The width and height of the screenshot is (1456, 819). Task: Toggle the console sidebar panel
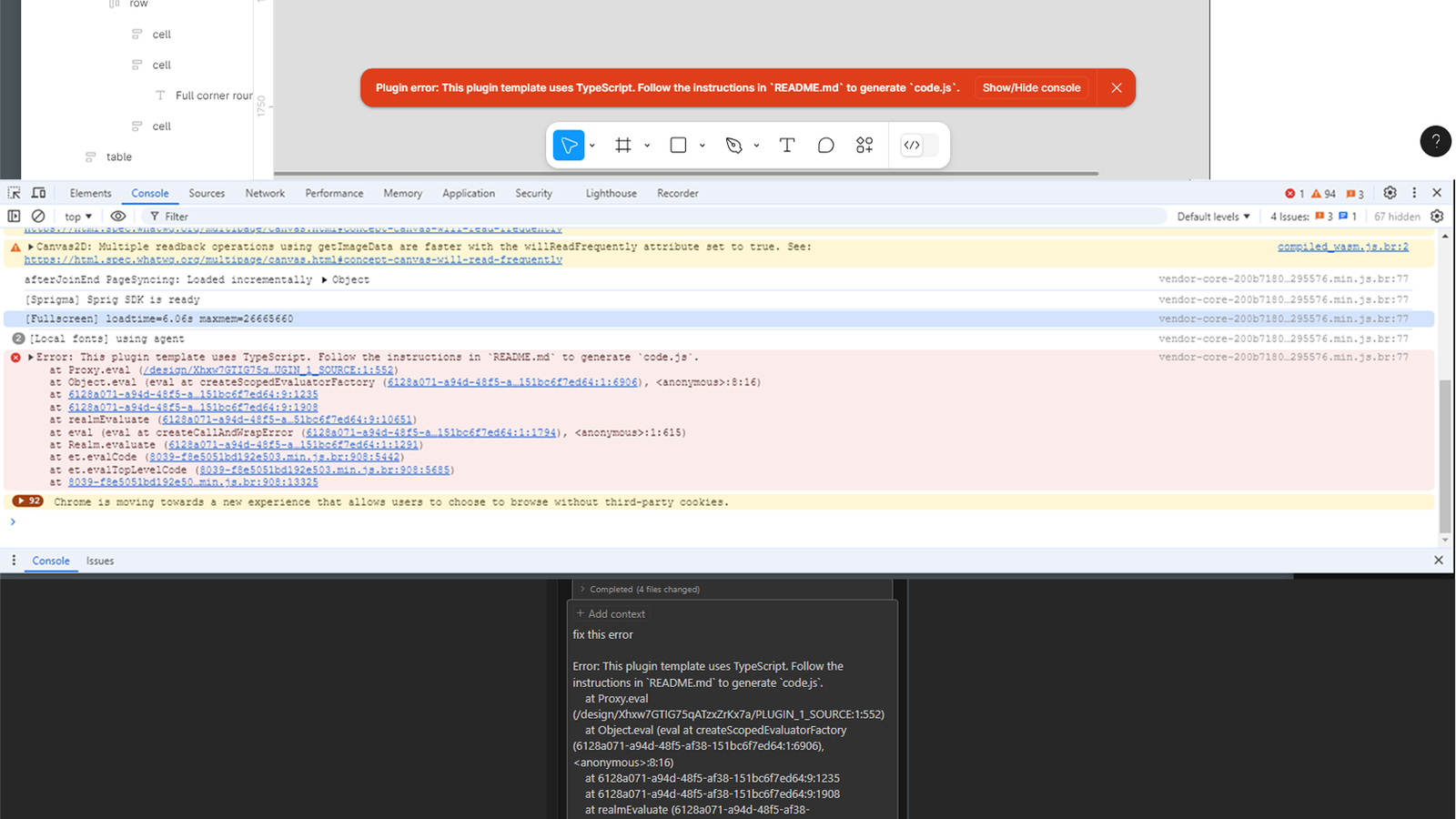(14, 217)
